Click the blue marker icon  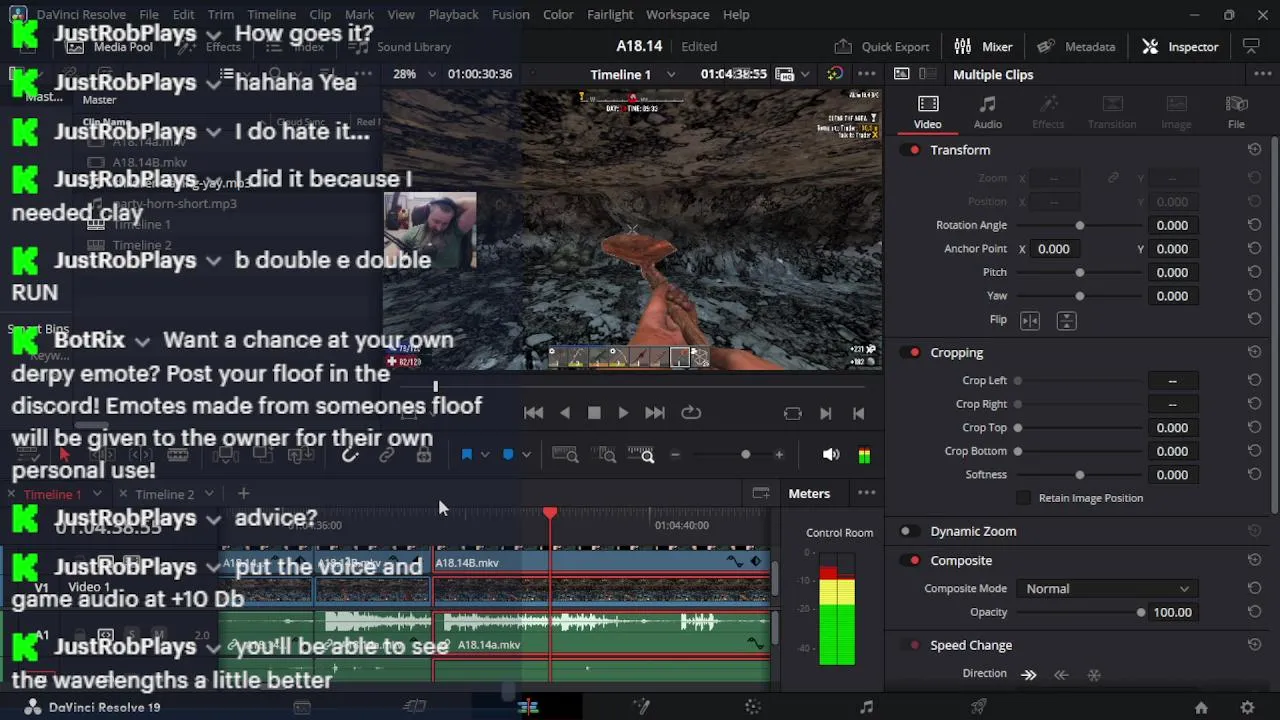point(508,455)
